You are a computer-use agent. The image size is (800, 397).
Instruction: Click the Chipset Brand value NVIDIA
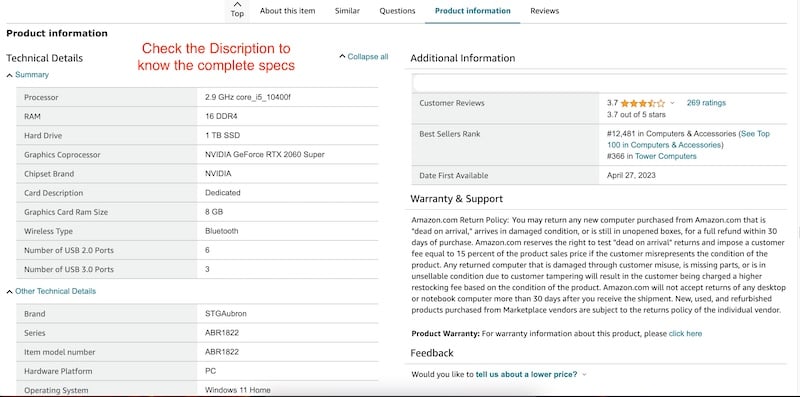[218, 173]
